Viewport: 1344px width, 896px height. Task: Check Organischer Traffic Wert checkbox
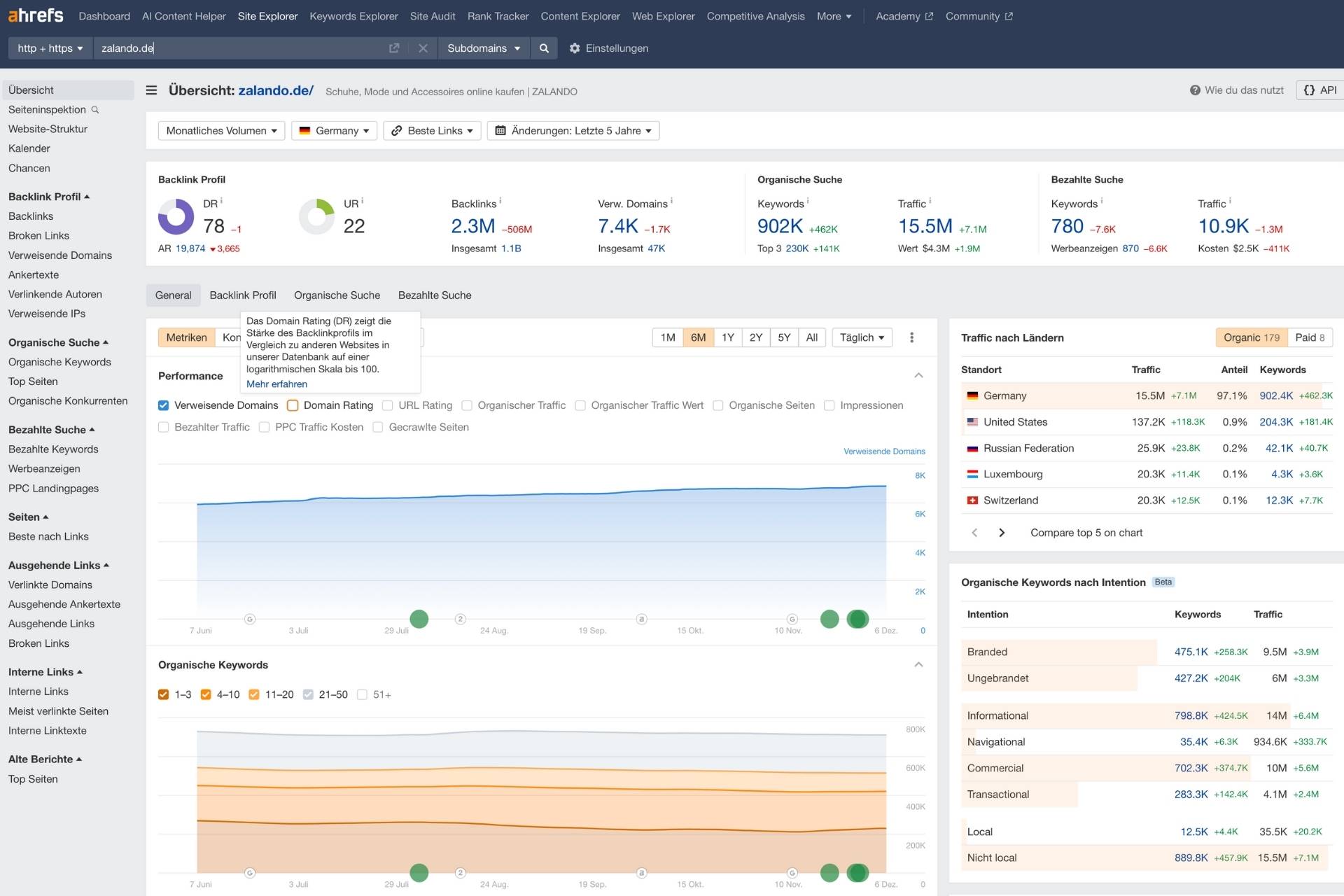pyautogui.click(x=580, y=405)
